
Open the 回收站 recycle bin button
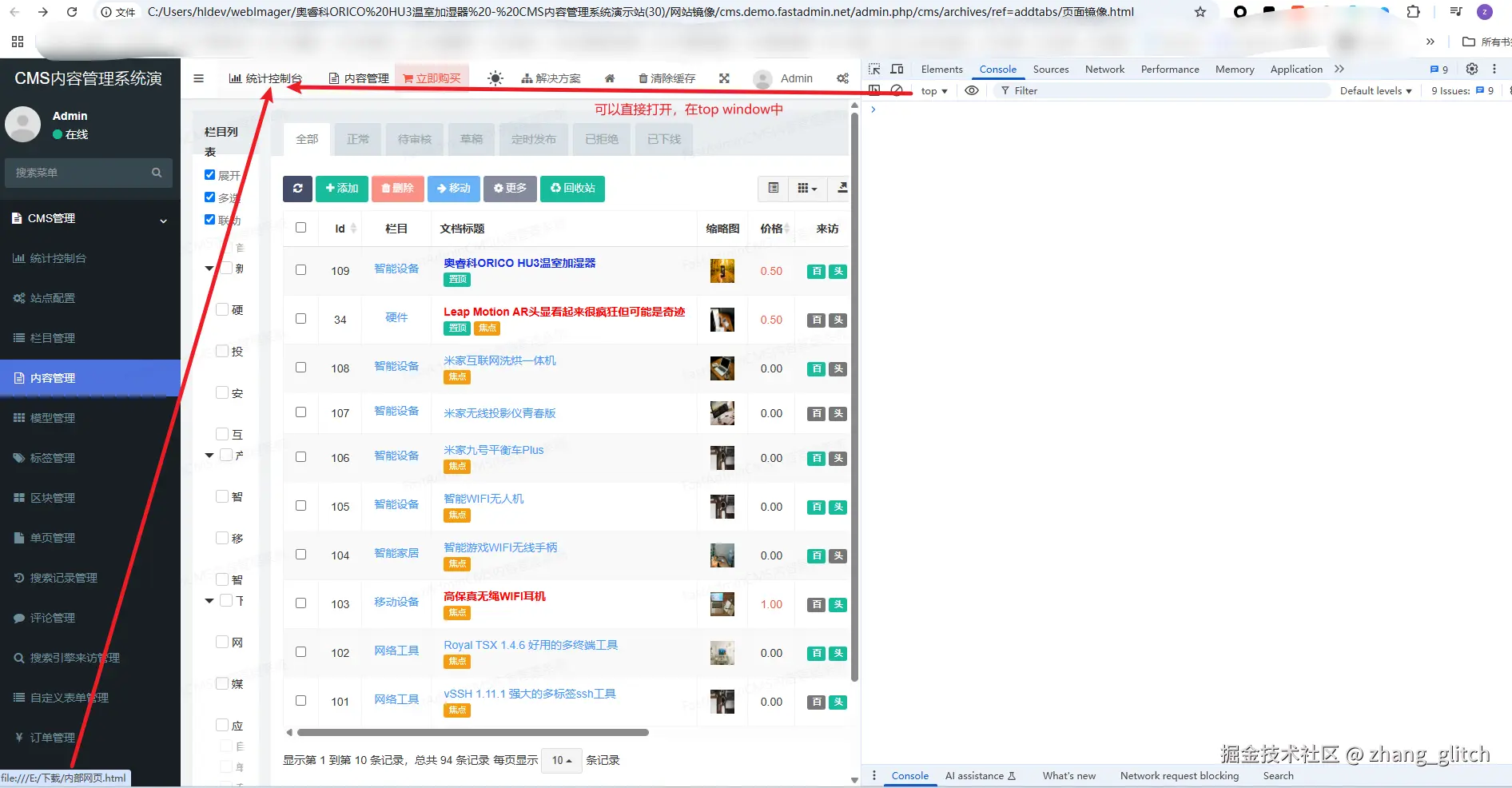click(572, 189)
